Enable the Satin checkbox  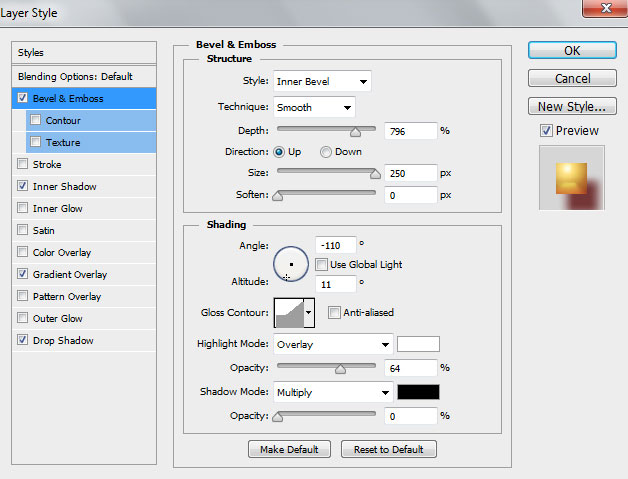tap(22, 230)
